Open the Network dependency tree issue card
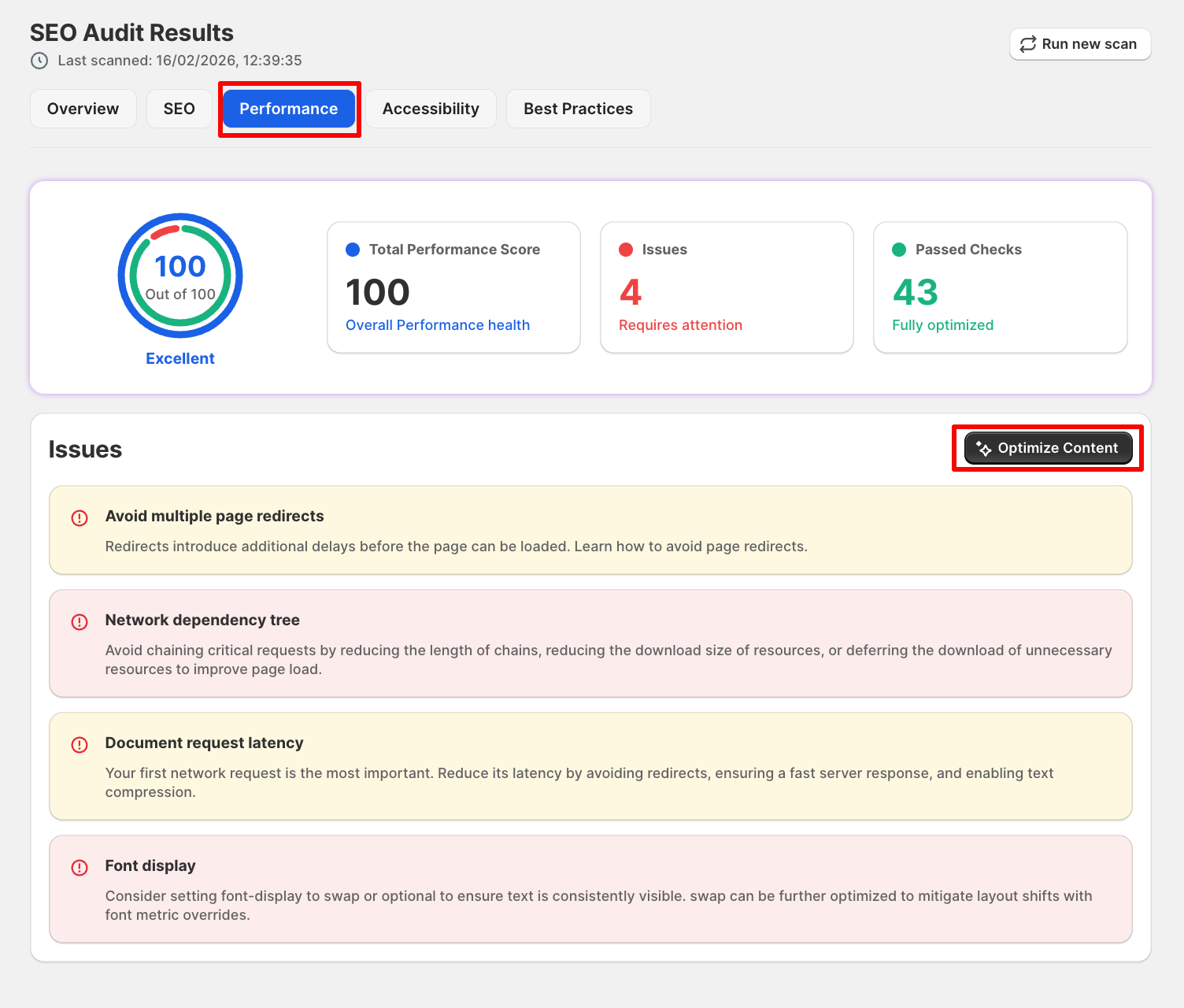The width and height of the screenshot is (1184, 1008). [x=590, y=643]
